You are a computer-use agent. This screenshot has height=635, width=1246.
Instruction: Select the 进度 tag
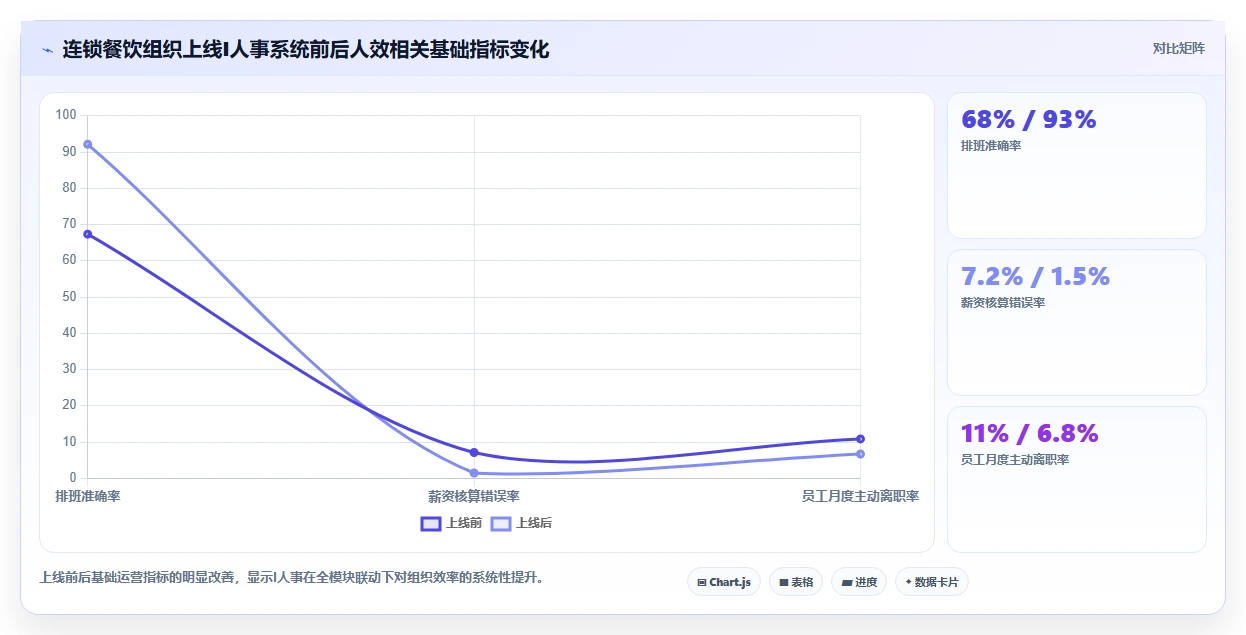[x=858, y=582]
